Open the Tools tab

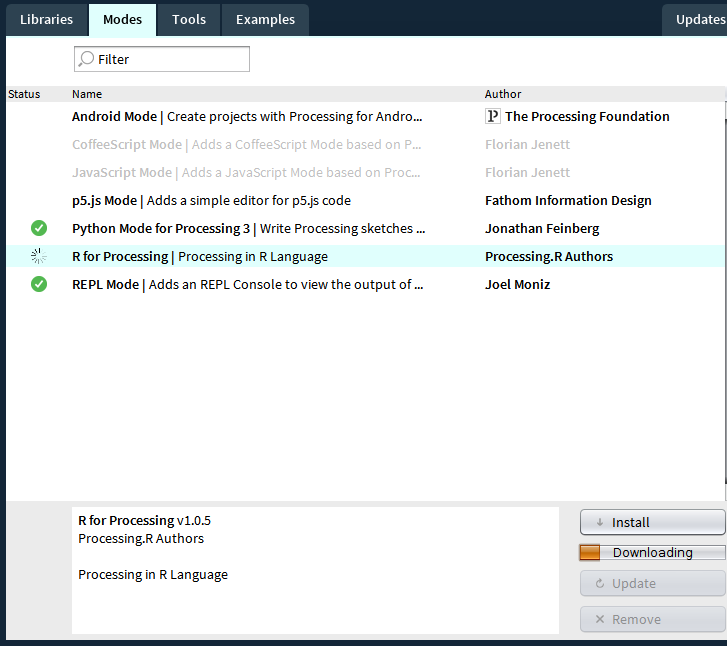point(189,19)
